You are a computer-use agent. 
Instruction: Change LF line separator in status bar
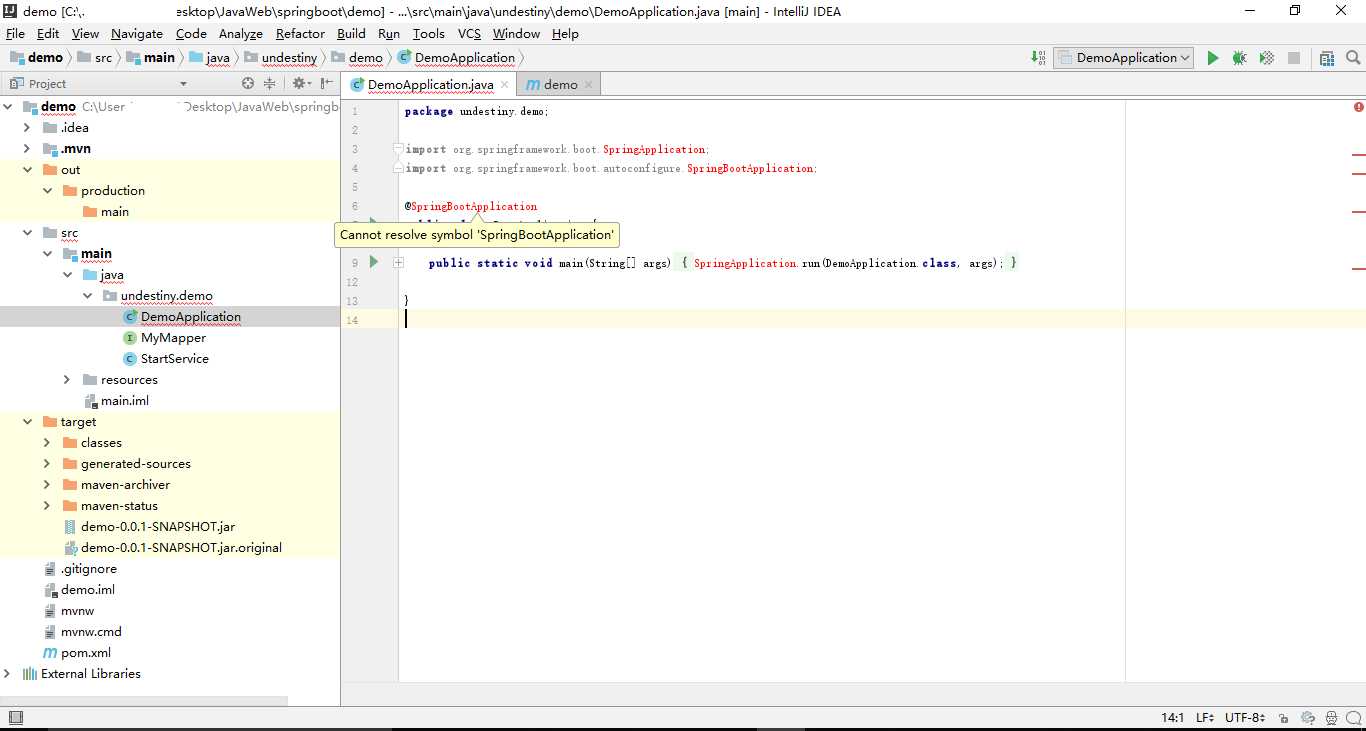1204,718
